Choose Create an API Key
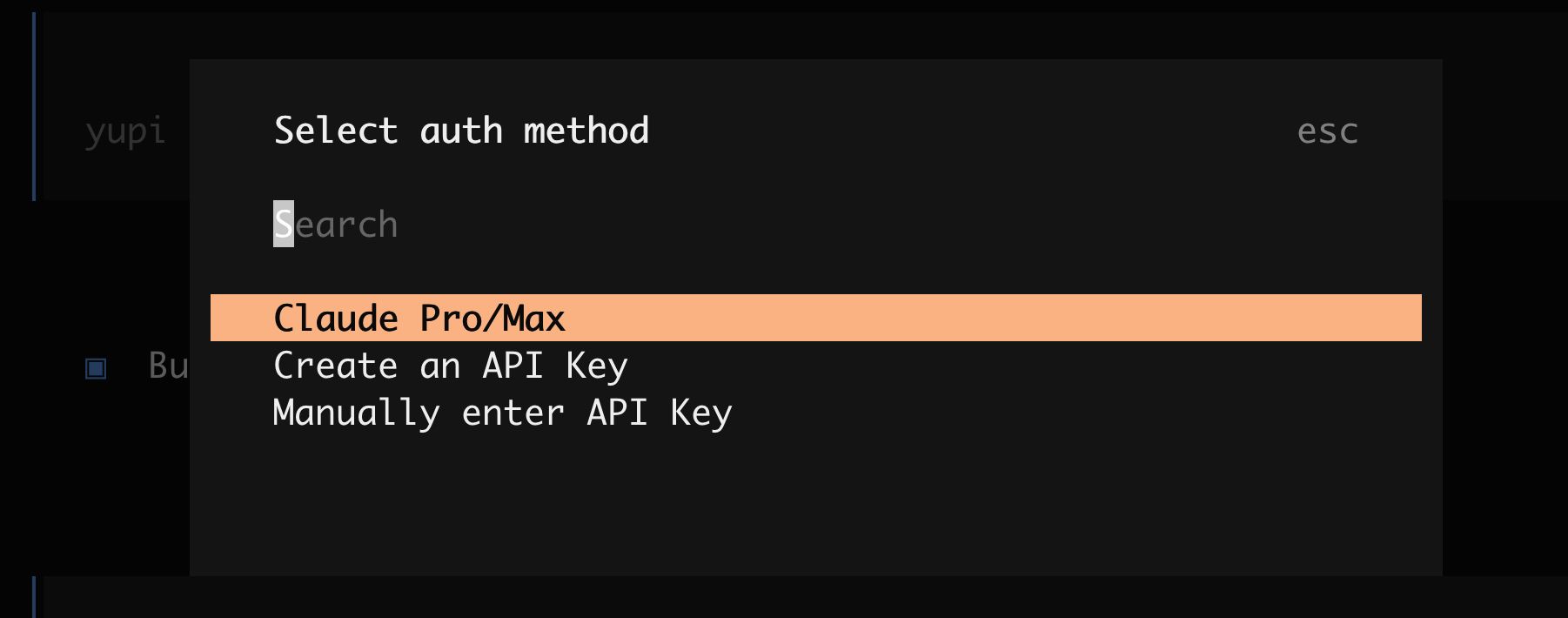 point(450,366)
